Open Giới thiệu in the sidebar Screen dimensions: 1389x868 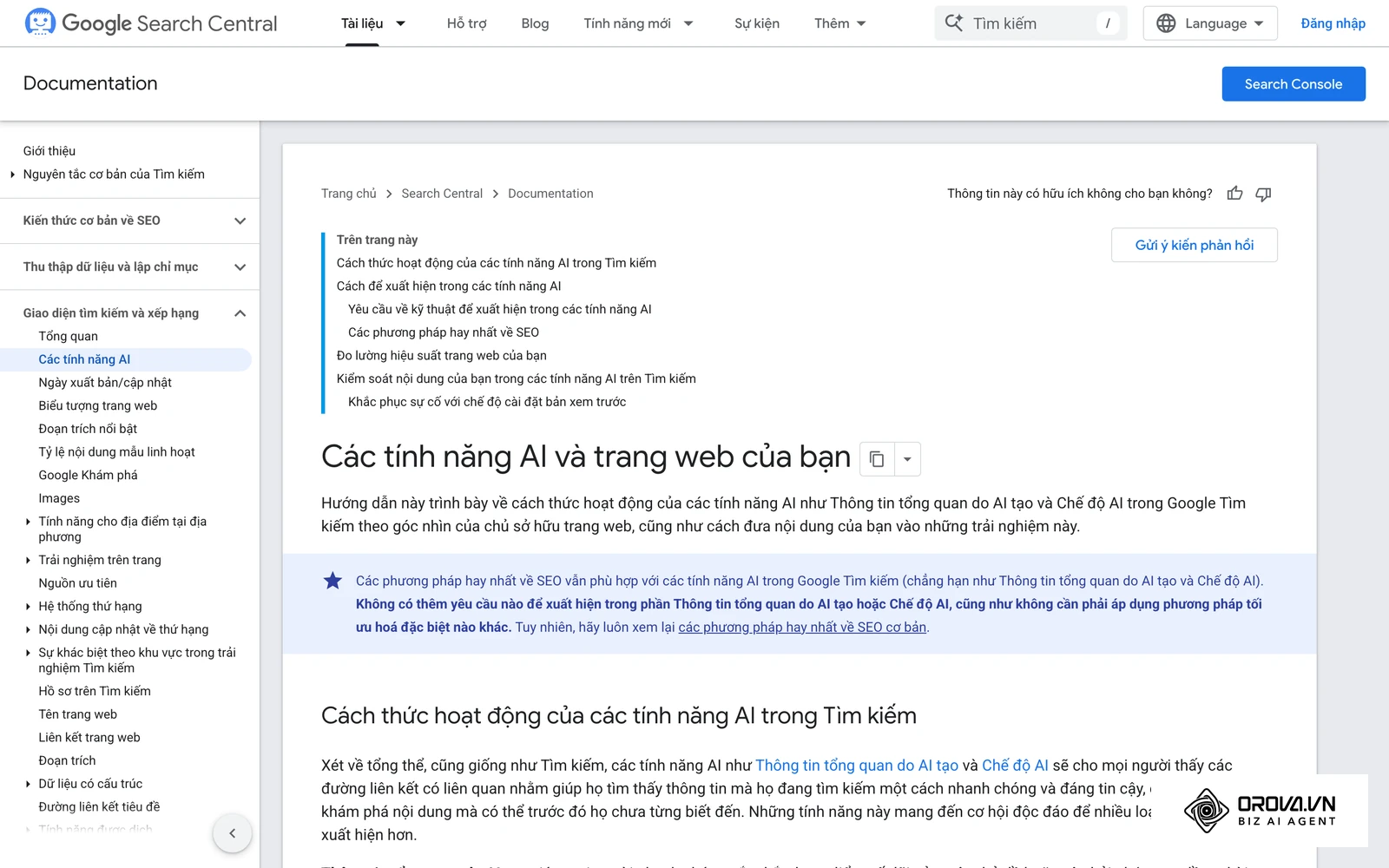49,151
